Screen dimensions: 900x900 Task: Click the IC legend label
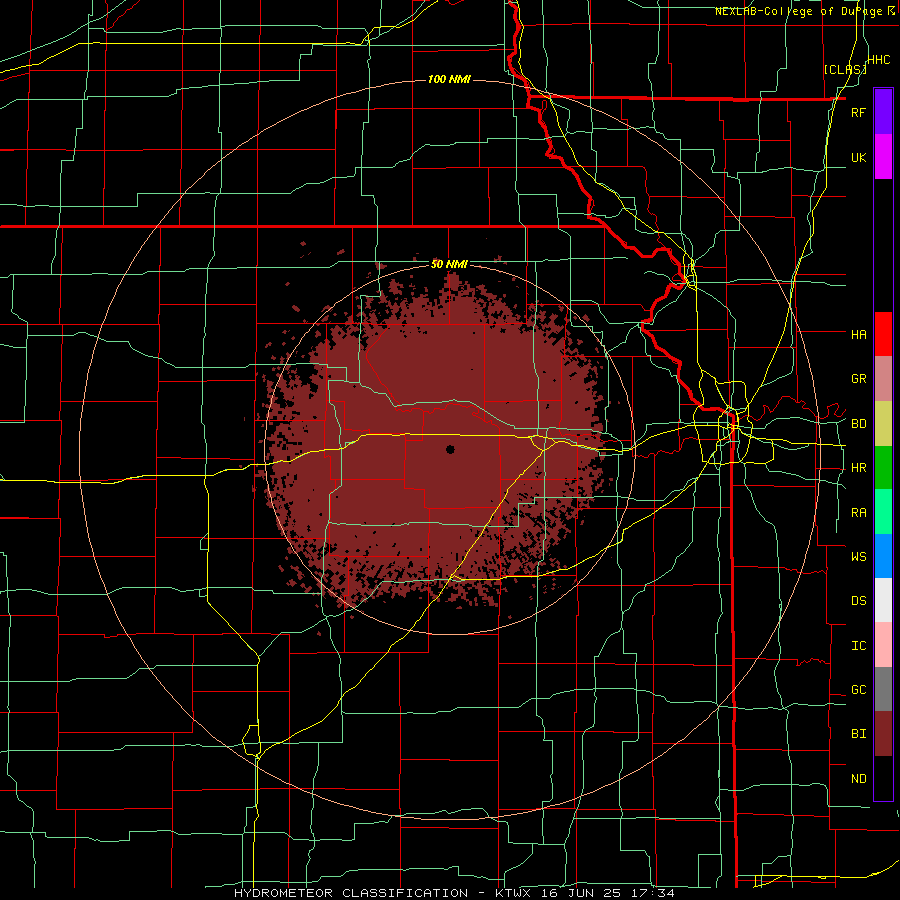click(858, 646)
